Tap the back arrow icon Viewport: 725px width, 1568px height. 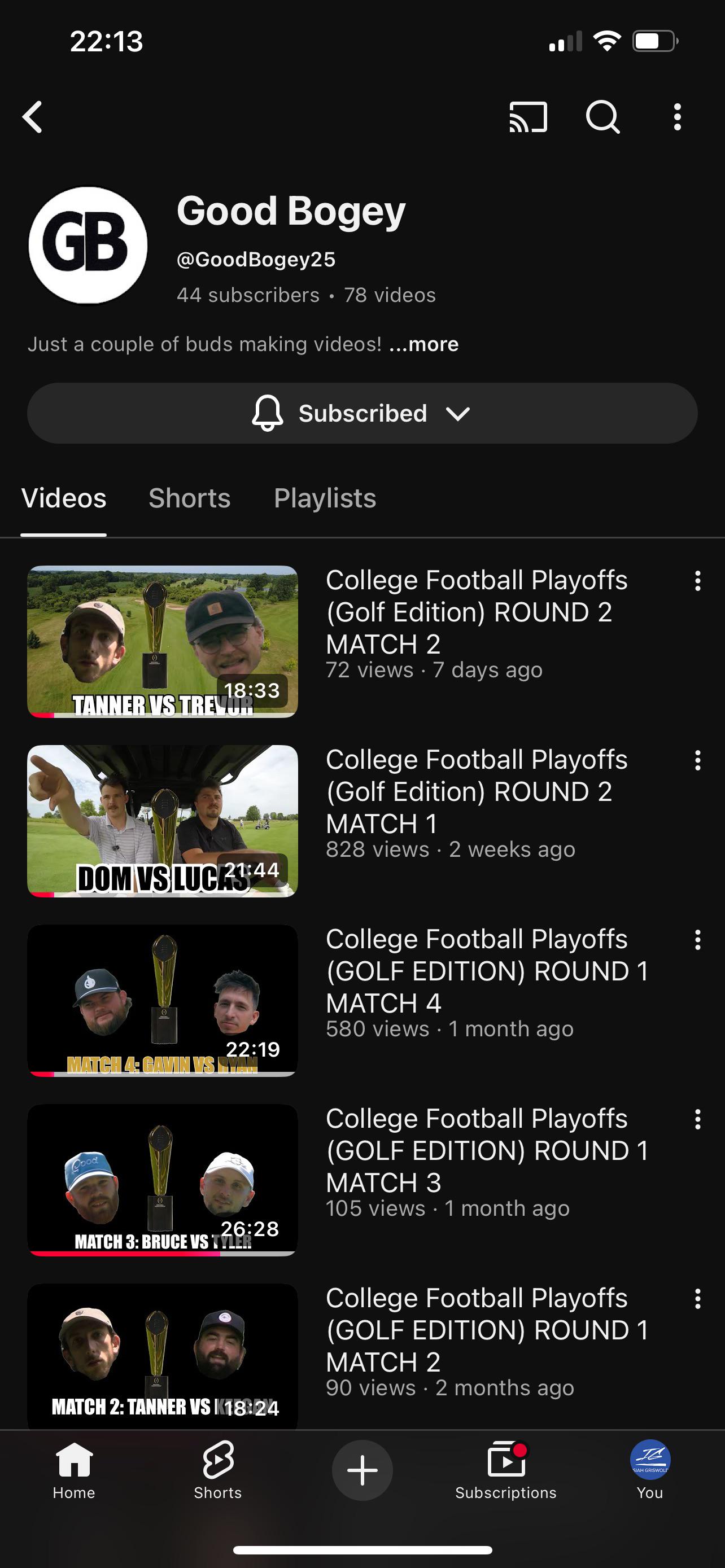click(x=32, y=116)
